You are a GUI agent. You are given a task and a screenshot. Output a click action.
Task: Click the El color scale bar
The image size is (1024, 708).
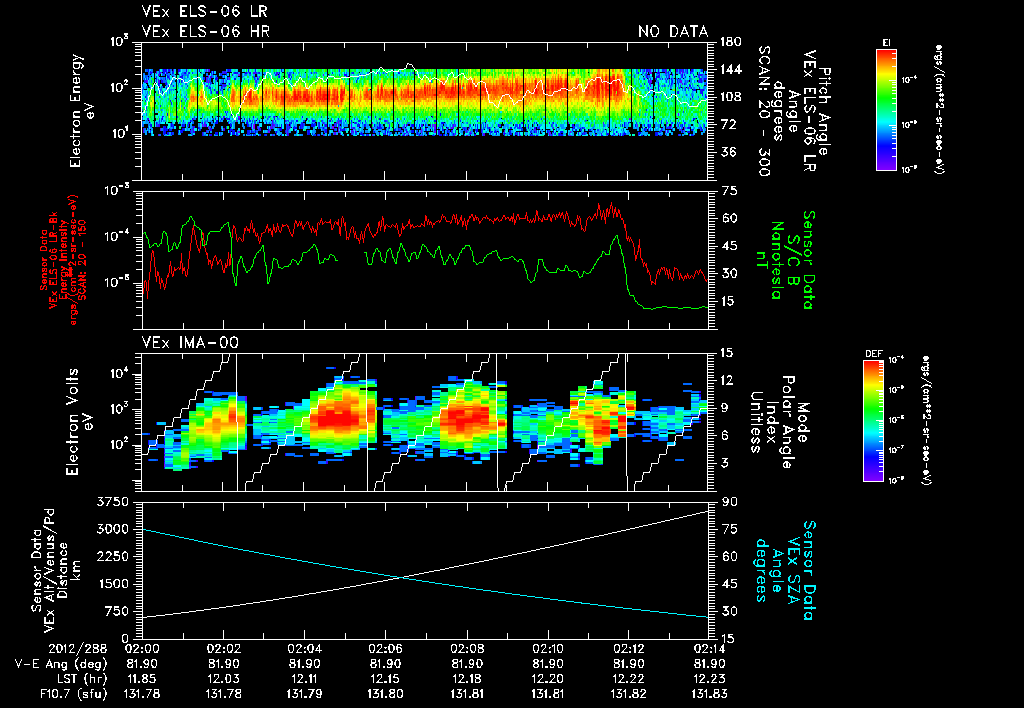(x=886, y=109)
